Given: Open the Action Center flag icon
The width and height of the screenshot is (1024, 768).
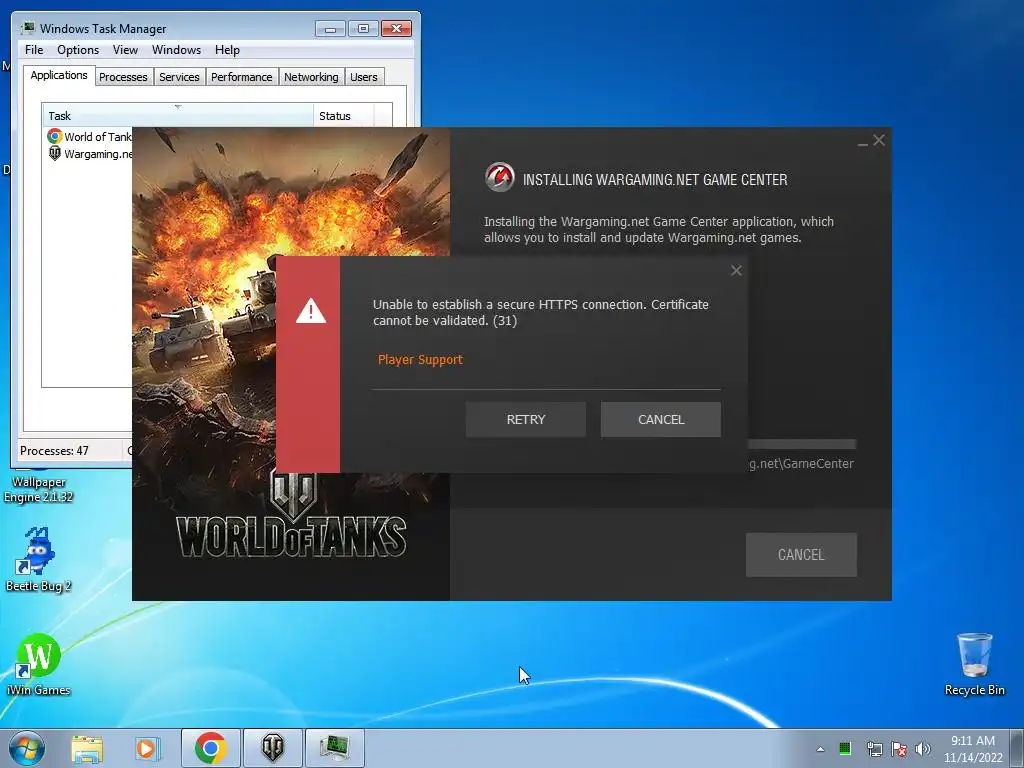Looking at the screenshot, I should 899,749.
